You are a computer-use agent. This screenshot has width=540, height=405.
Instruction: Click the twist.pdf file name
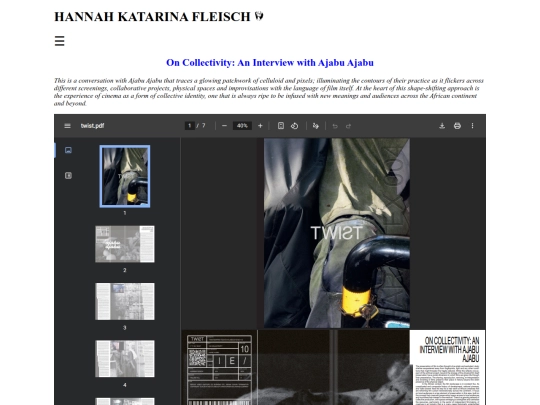point(92,126)
